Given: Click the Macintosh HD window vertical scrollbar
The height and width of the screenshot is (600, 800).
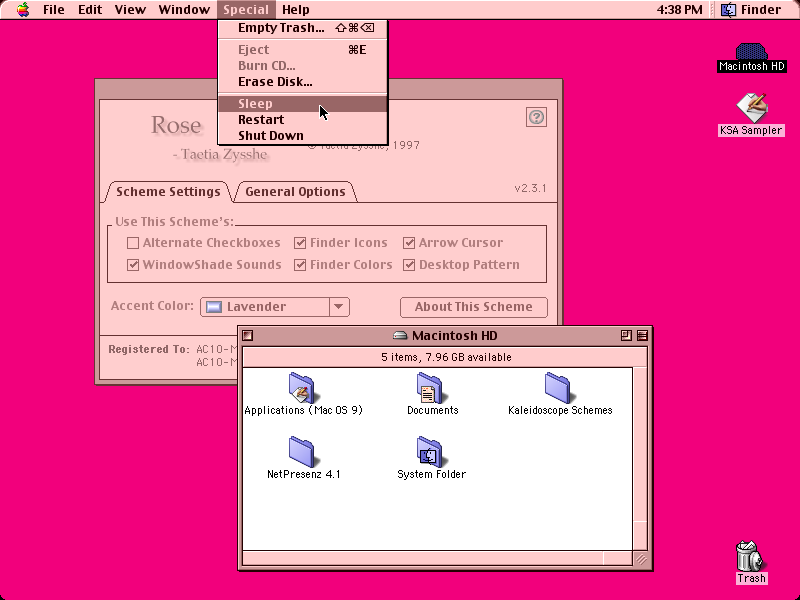Looking at the screenshot, I should 640,459.
